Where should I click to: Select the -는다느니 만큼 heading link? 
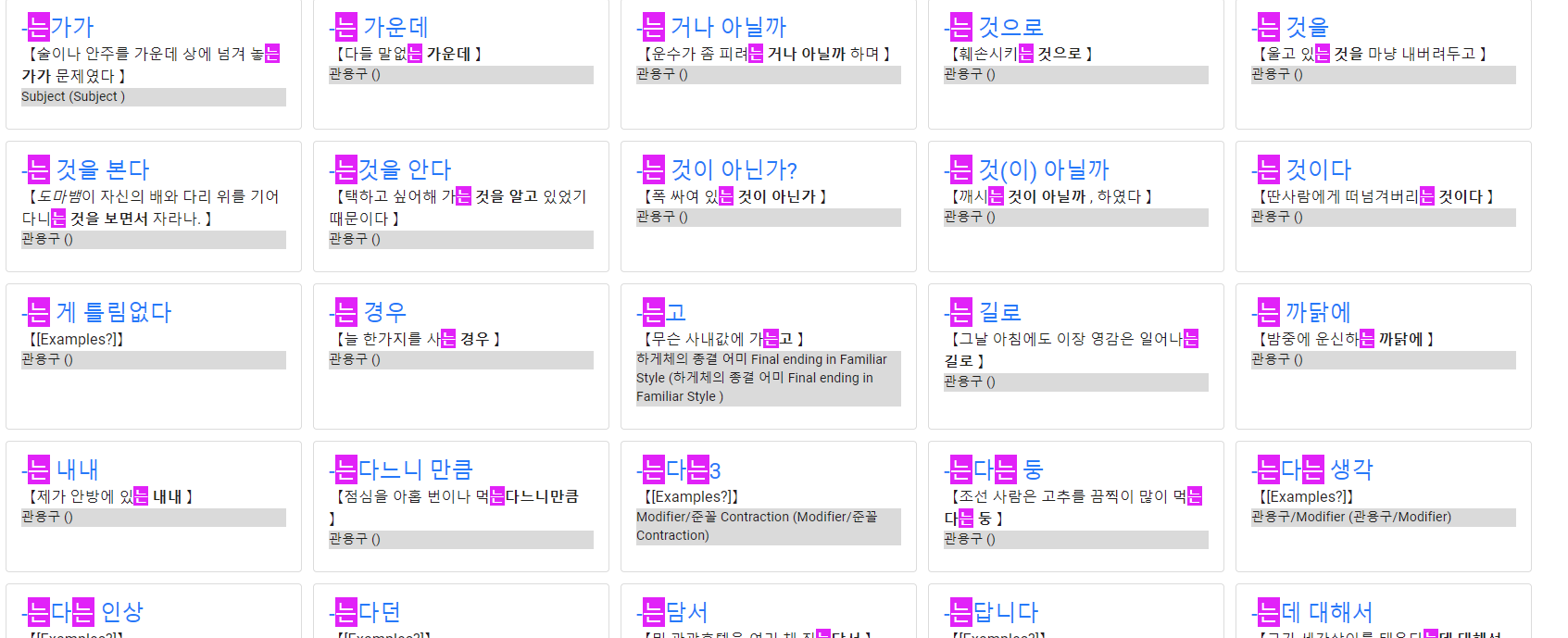point(401,469)
